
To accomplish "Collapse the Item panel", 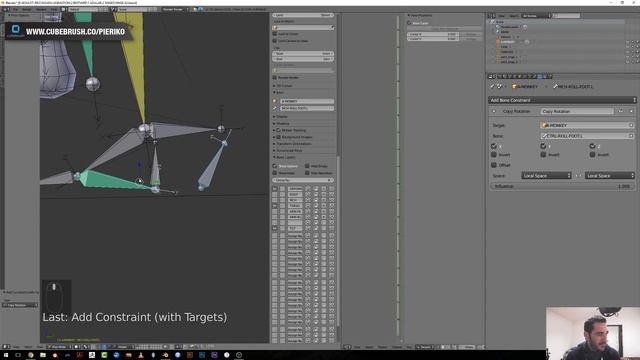I will pyautogui.click(x=279, y=92).
